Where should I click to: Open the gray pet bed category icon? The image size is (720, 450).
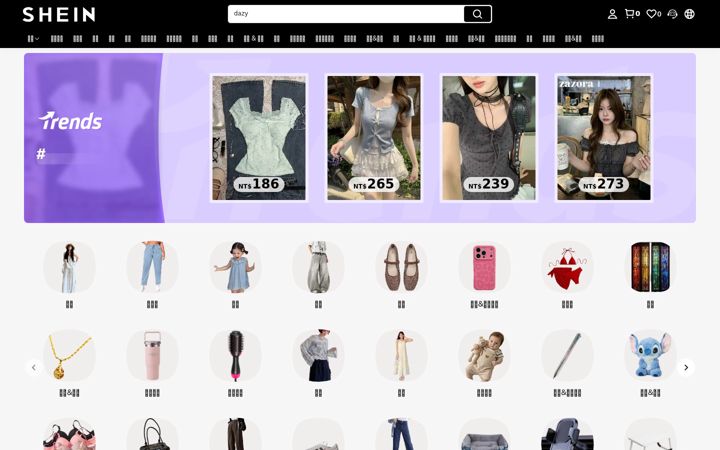tap(484, 434)
